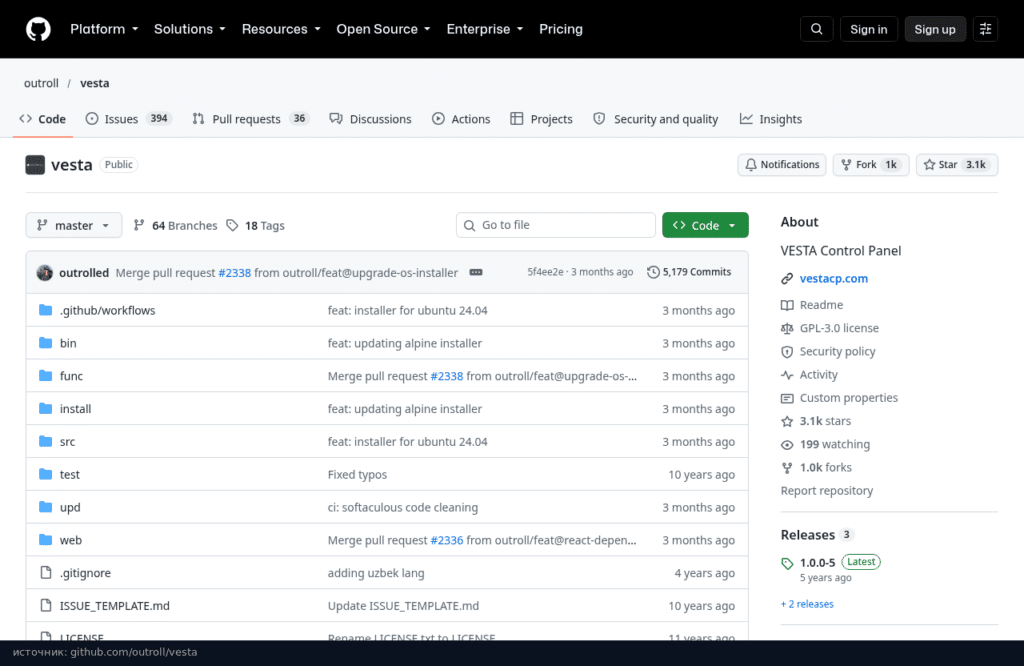Click the vesta repository avatar image
This screenshot has height=666, width=1024.
pyautogui.click(x=35, y=165)
